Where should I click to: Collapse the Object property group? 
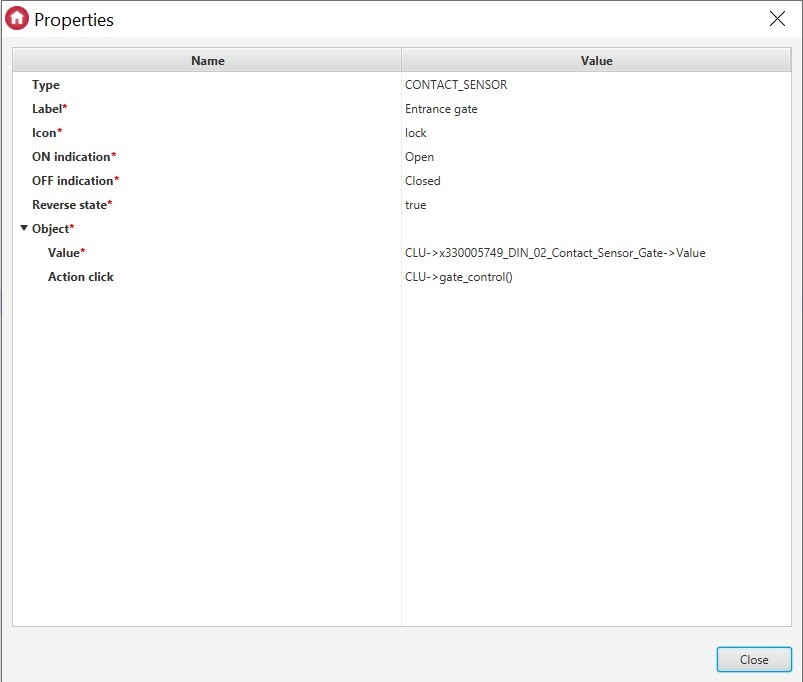coord(24,228)
